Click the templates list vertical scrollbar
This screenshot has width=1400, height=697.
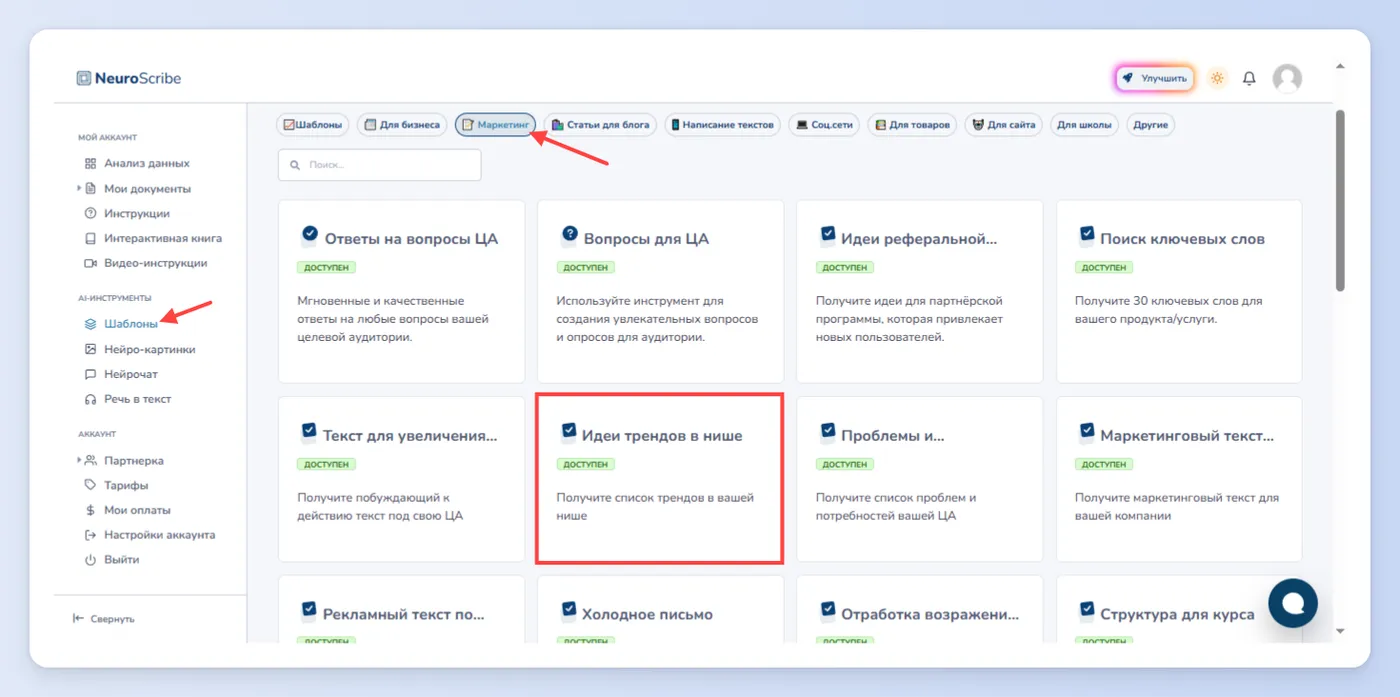1340,201
